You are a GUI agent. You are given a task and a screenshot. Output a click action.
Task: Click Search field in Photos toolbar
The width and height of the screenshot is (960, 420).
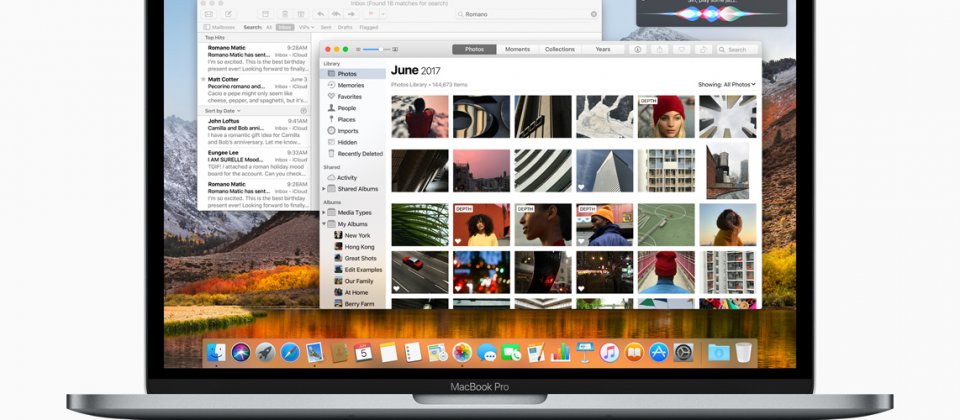[x=738, y=50]
